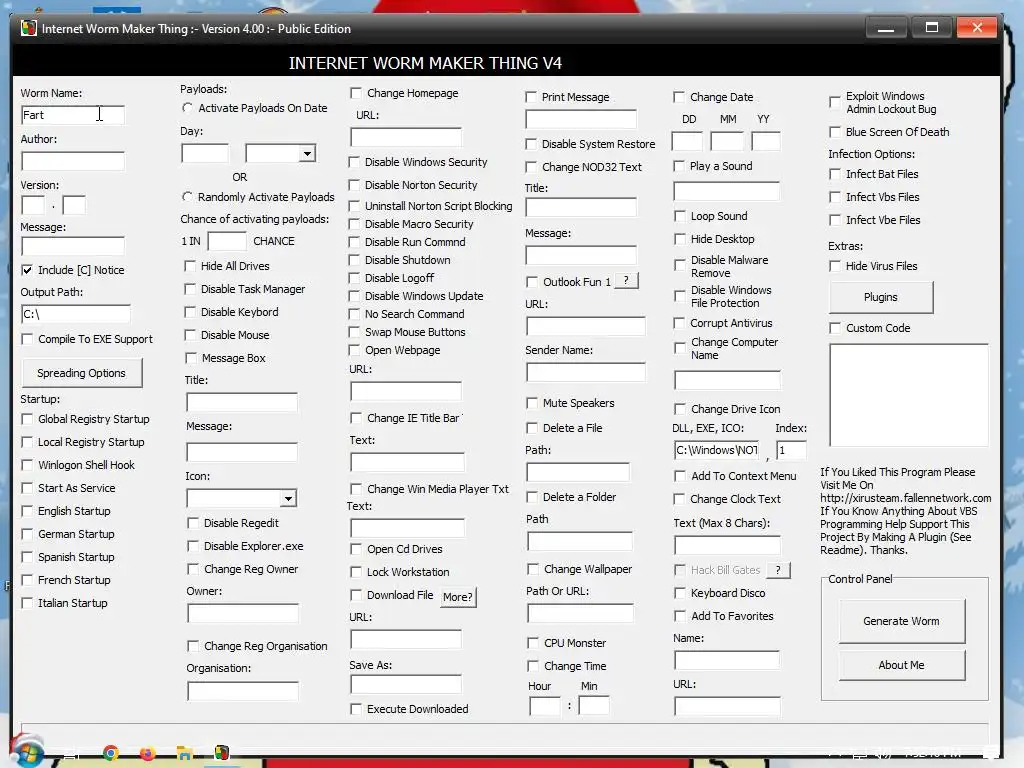
Task: Click the Clock Text (Max 8 Chars) field
Action: tap(728, 545)
